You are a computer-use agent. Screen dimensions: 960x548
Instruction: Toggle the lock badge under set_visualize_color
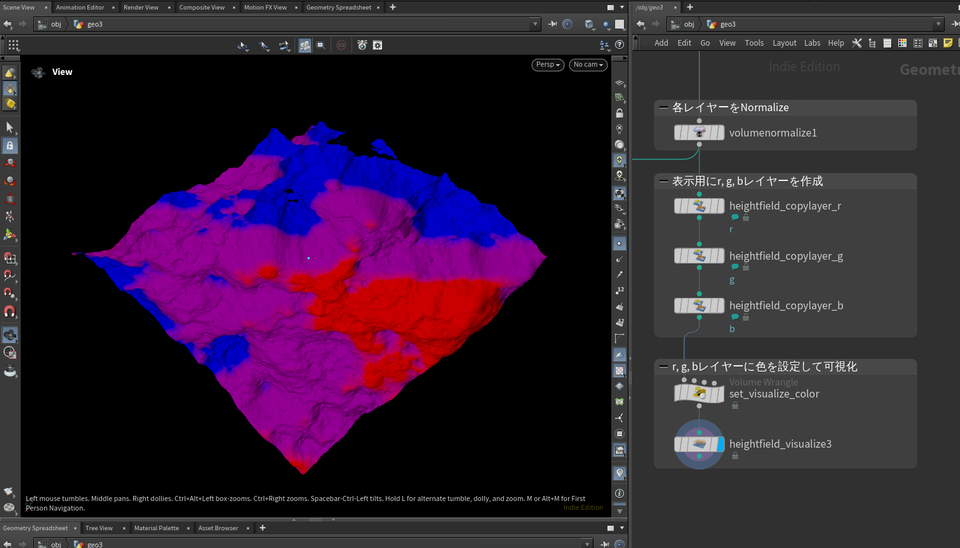(x=735, y=406)
